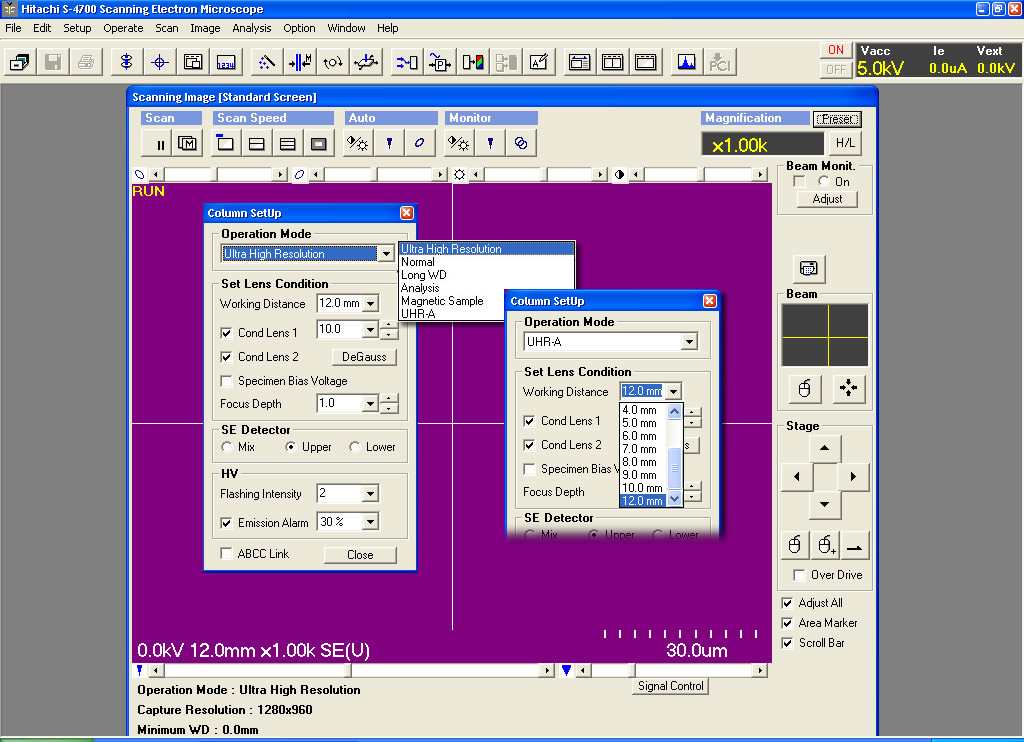Expand the Flashing Intensity dropdown
Screen dimensions: 1024x742
[x=370, y=494]
